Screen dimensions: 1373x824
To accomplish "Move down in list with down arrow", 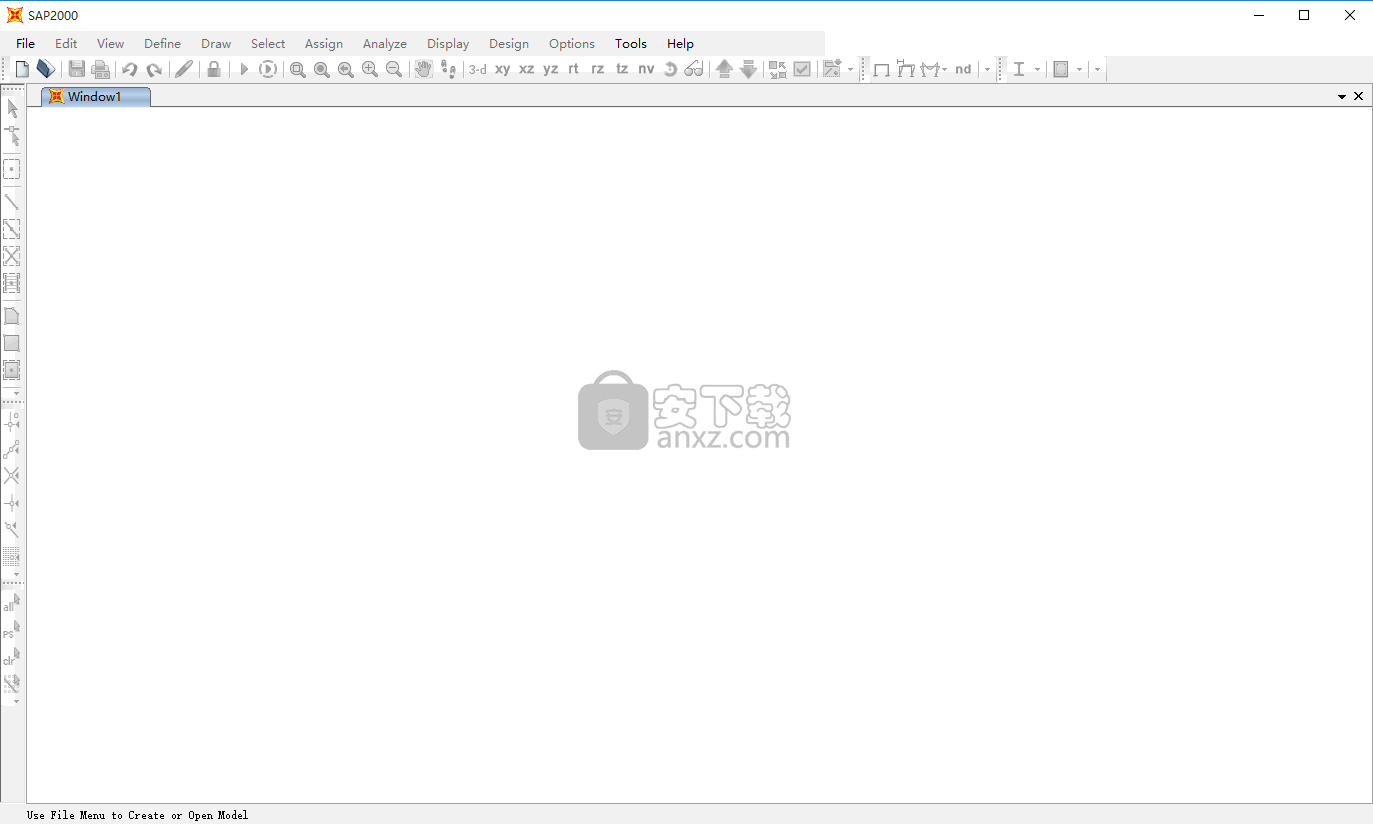I will tap(748, 69).
